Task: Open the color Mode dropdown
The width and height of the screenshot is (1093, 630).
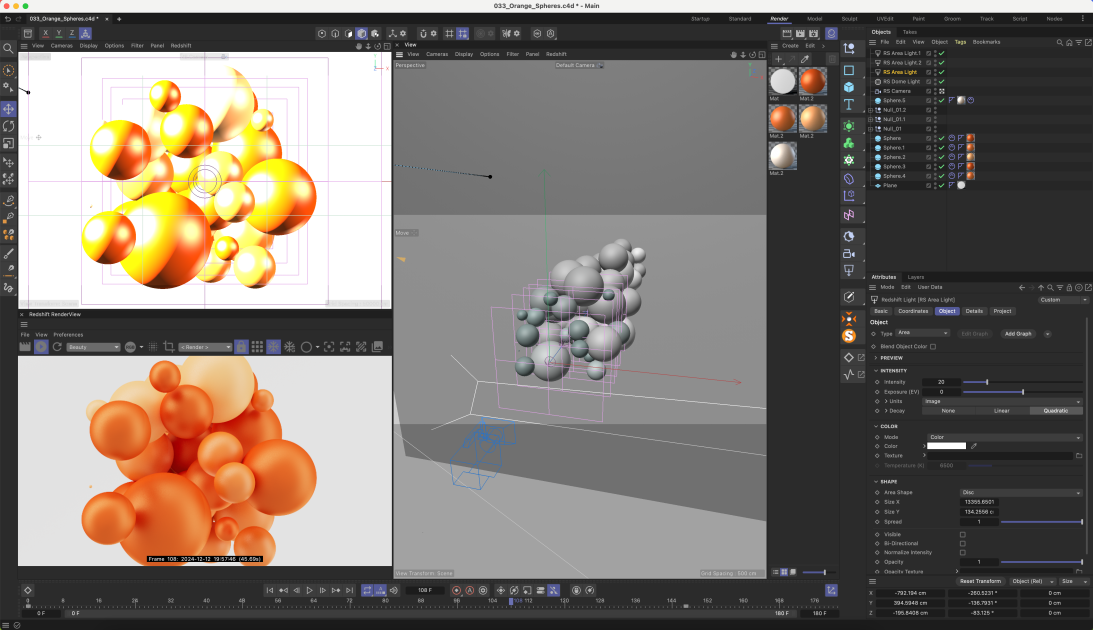Action: point(1004,438)
